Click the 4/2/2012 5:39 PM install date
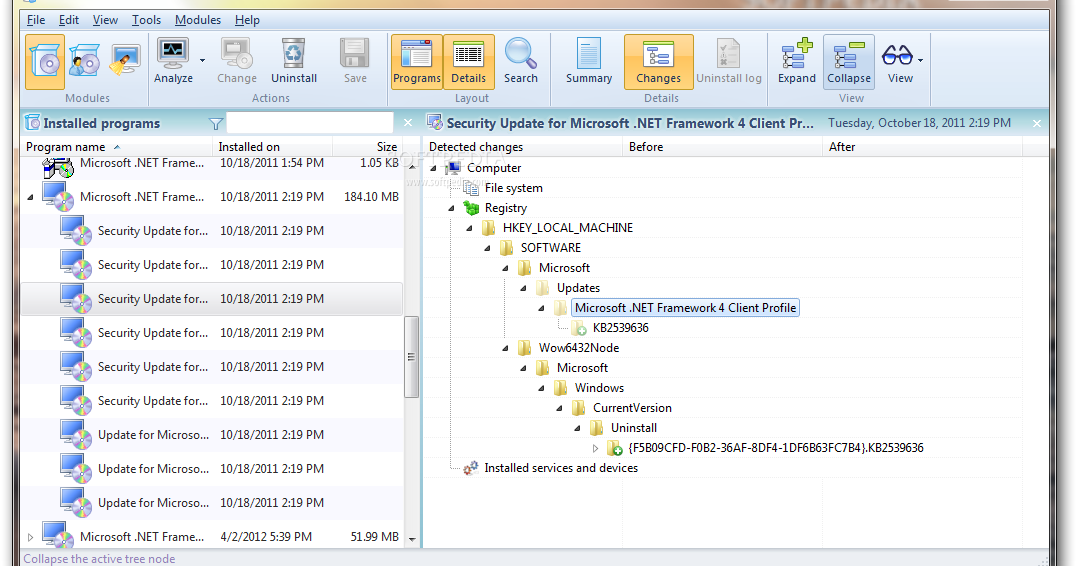Image resolution: width=1077 pixels, height=566 pixels. [266, 537]
